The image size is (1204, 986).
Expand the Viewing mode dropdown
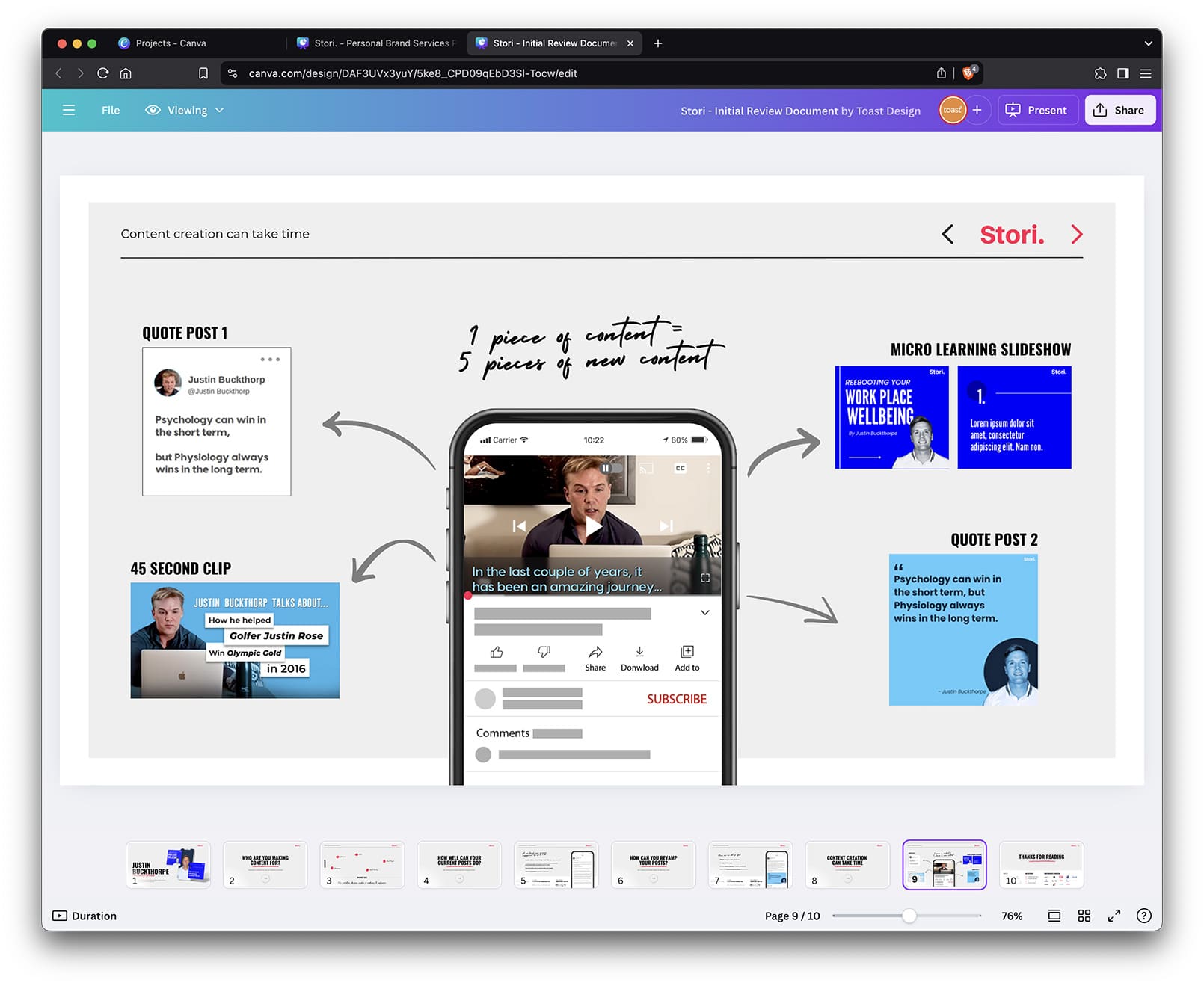click(185, 110)
